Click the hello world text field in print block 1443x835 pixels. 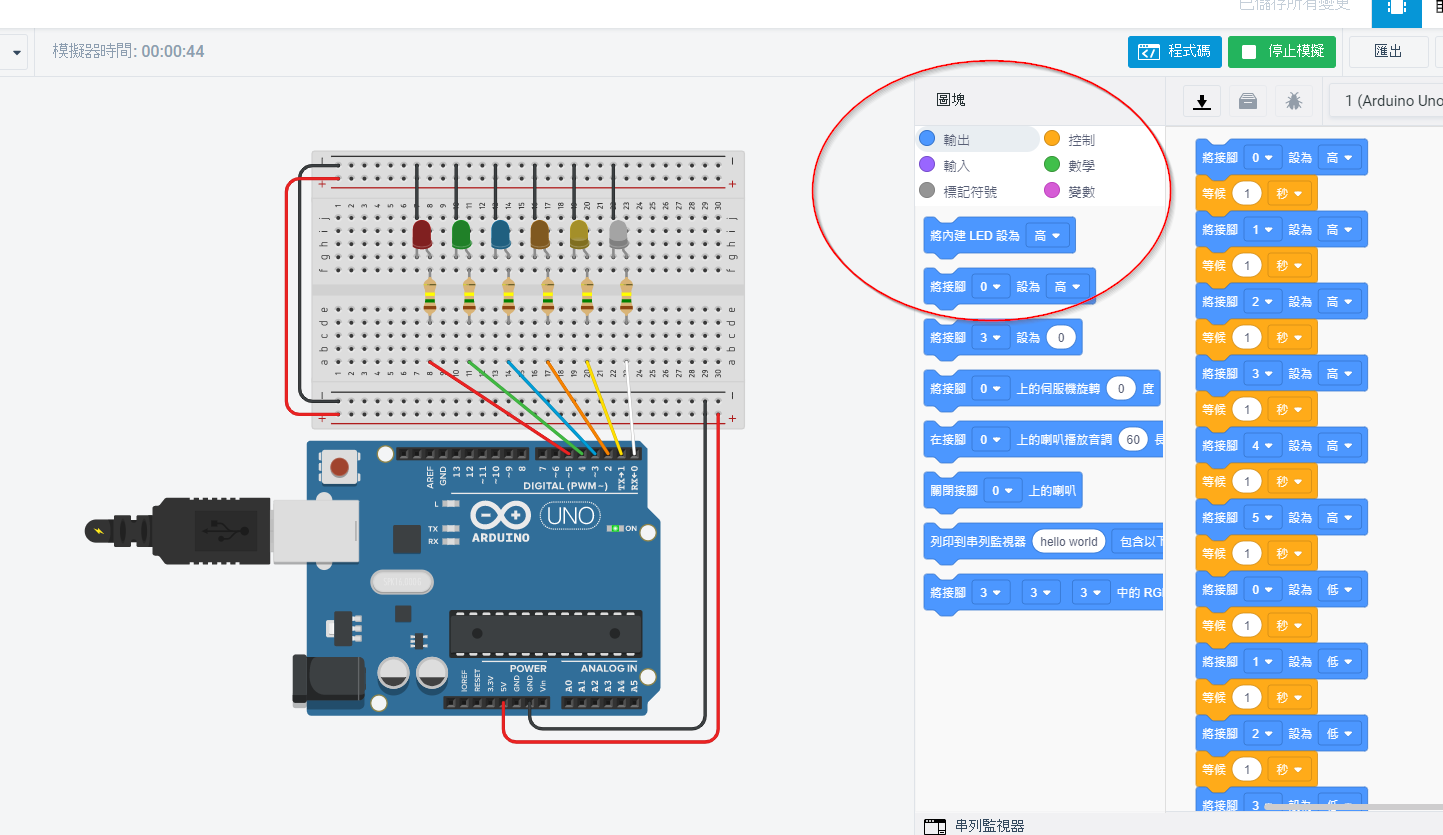point(1068,541)
